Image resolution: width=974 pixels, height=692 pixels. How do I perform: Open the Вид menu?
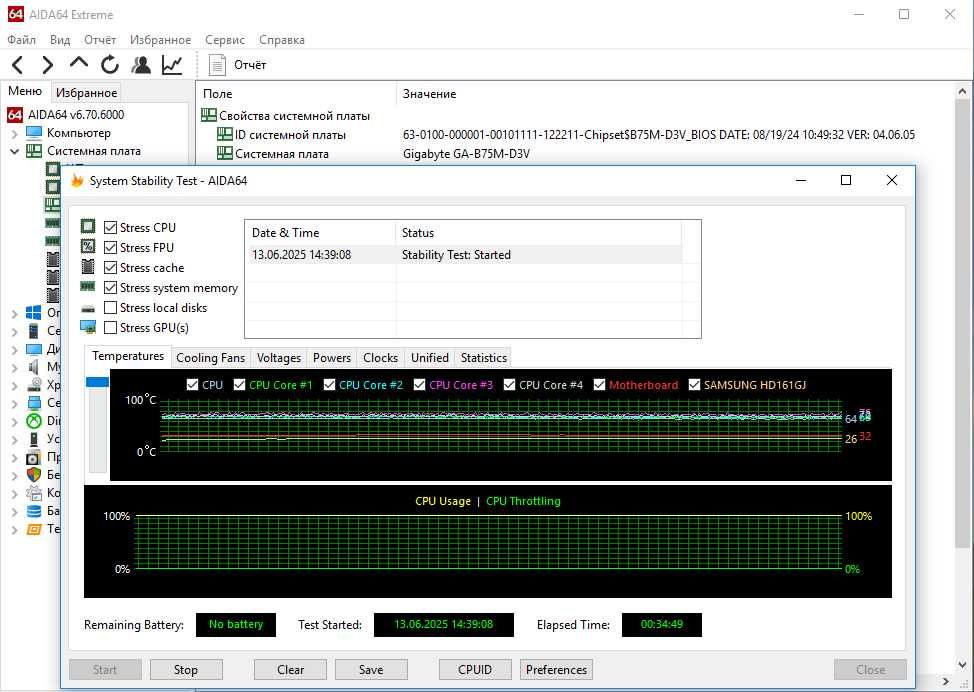(60, 40)
